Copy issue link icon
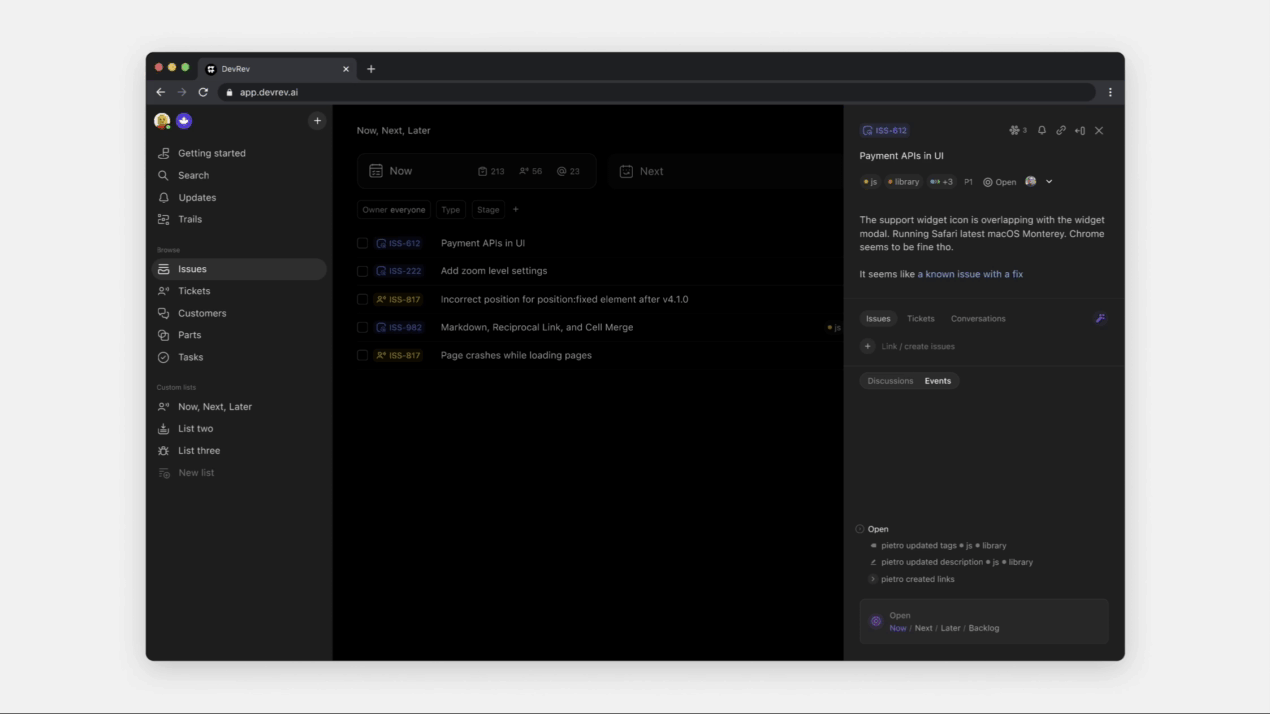The height and width of the screenshot is (714, 1270). click(1061, 130)
